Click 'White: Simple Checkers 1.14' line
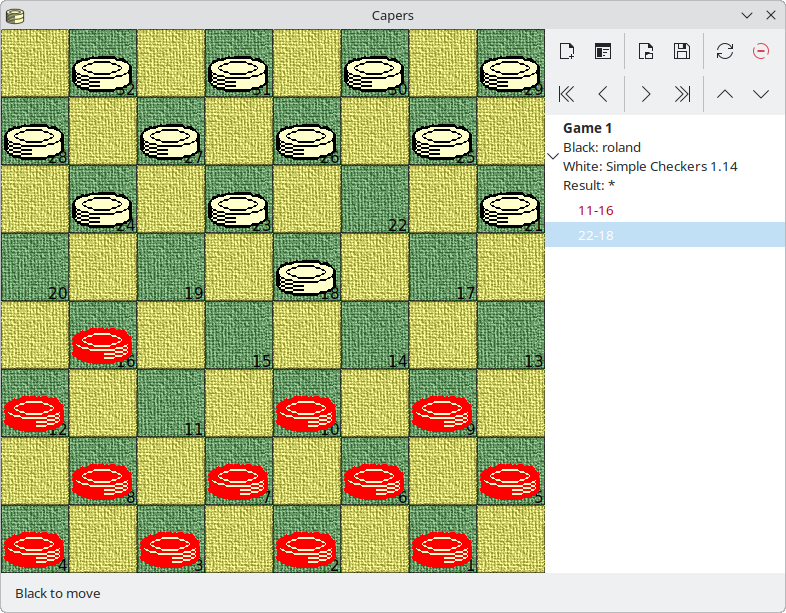Image resolution: width=786 pixels, height=613 pixels. [650, 166]
